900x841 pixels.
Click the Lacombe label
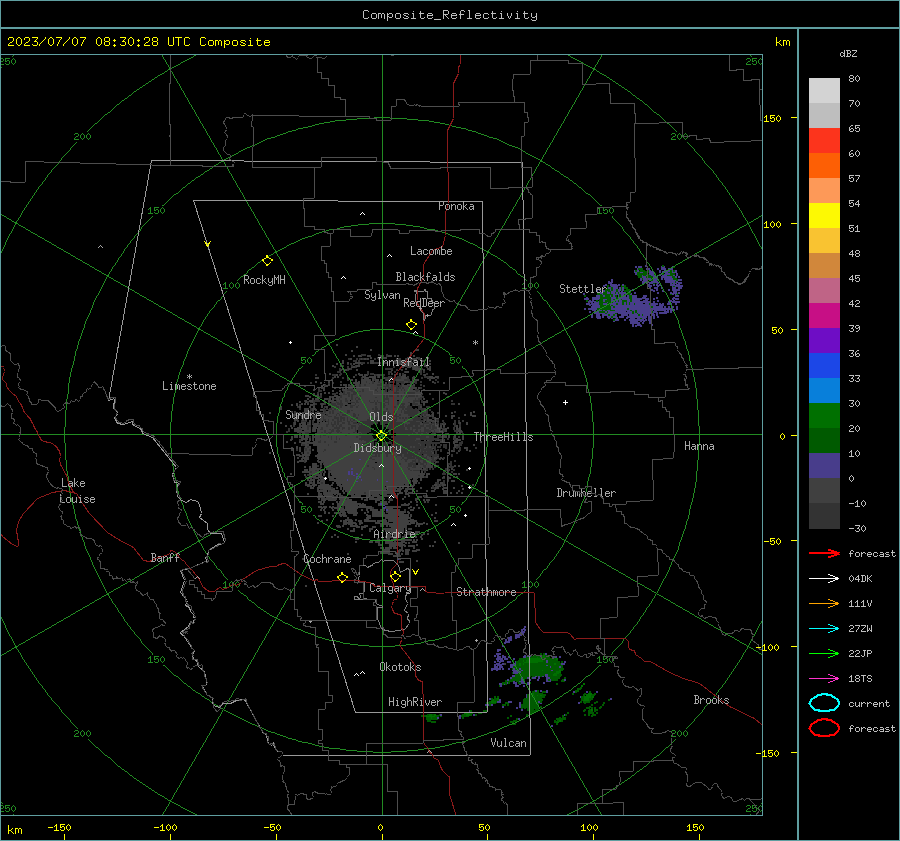[431, 251]
